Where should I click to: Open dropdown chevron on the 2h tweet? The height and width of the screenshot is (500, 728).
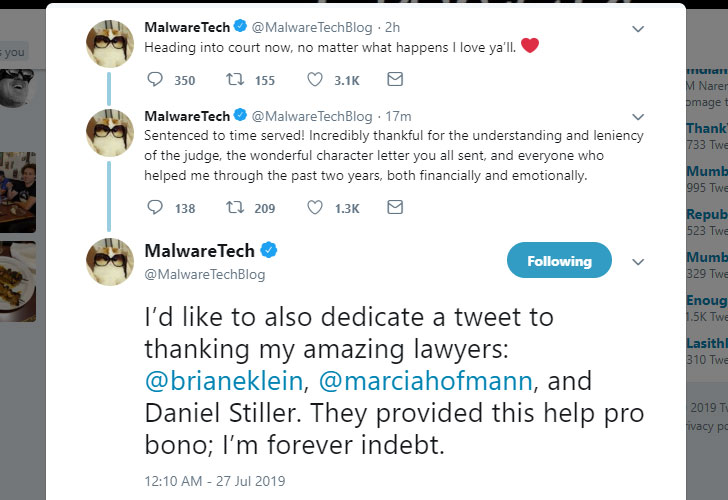click(638, 29)
